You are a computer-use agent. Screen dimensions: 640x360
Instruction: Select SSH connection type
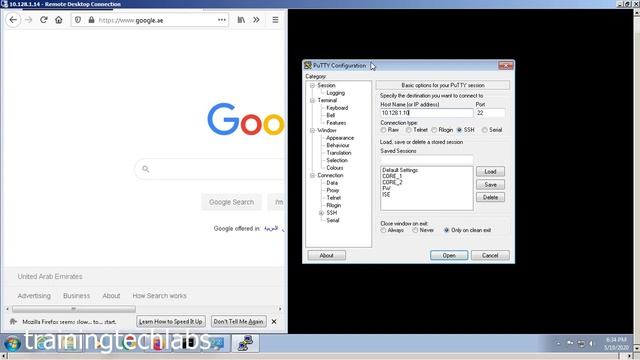[460, 130]
